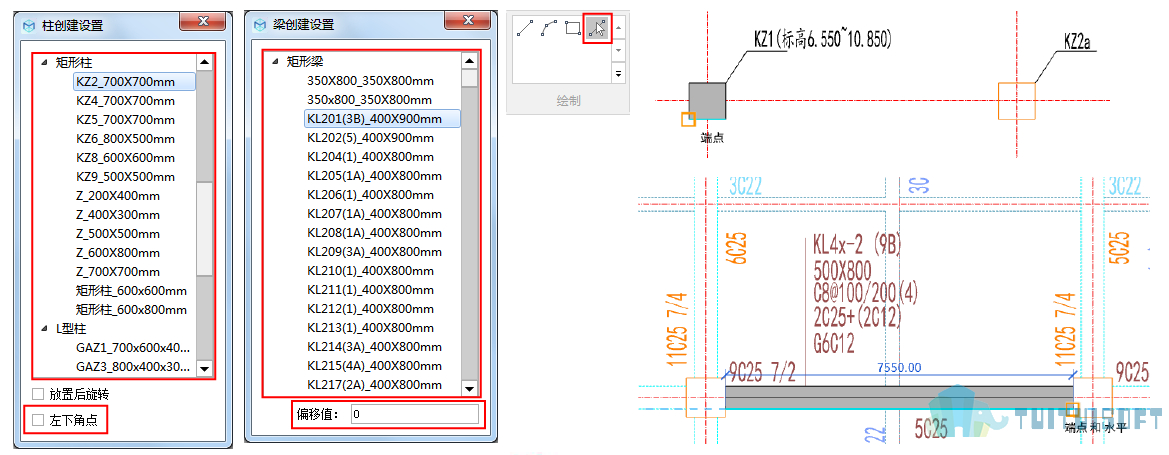
Task: Select Z_400X300mm column type
Action: click(118, 215)
